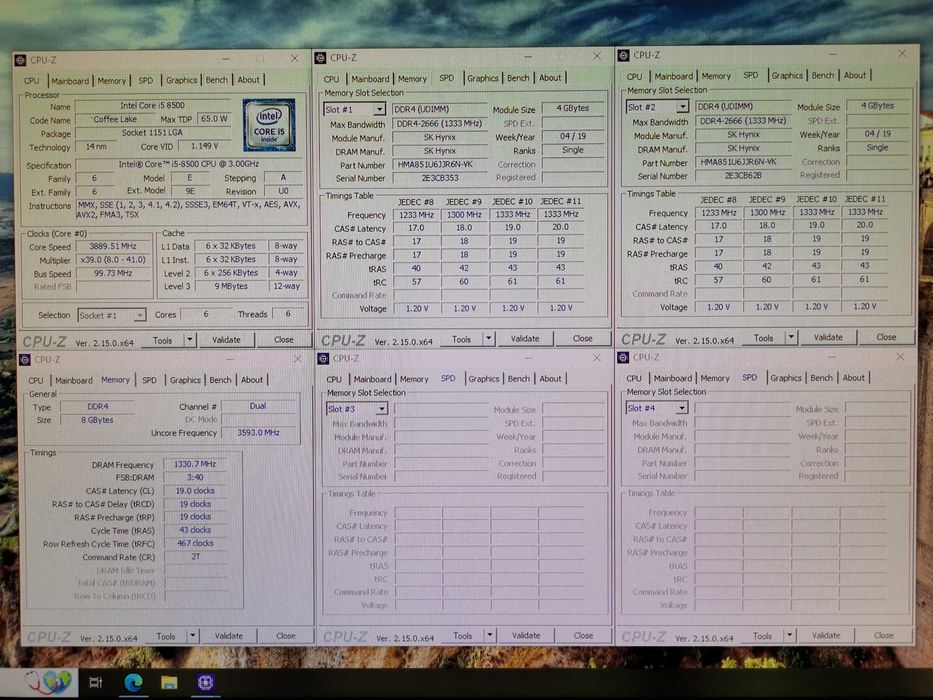The image size is (933, 700).
Task: Click the Uncore Frequency value 3593.0 MHz
Action: point(258,433)
